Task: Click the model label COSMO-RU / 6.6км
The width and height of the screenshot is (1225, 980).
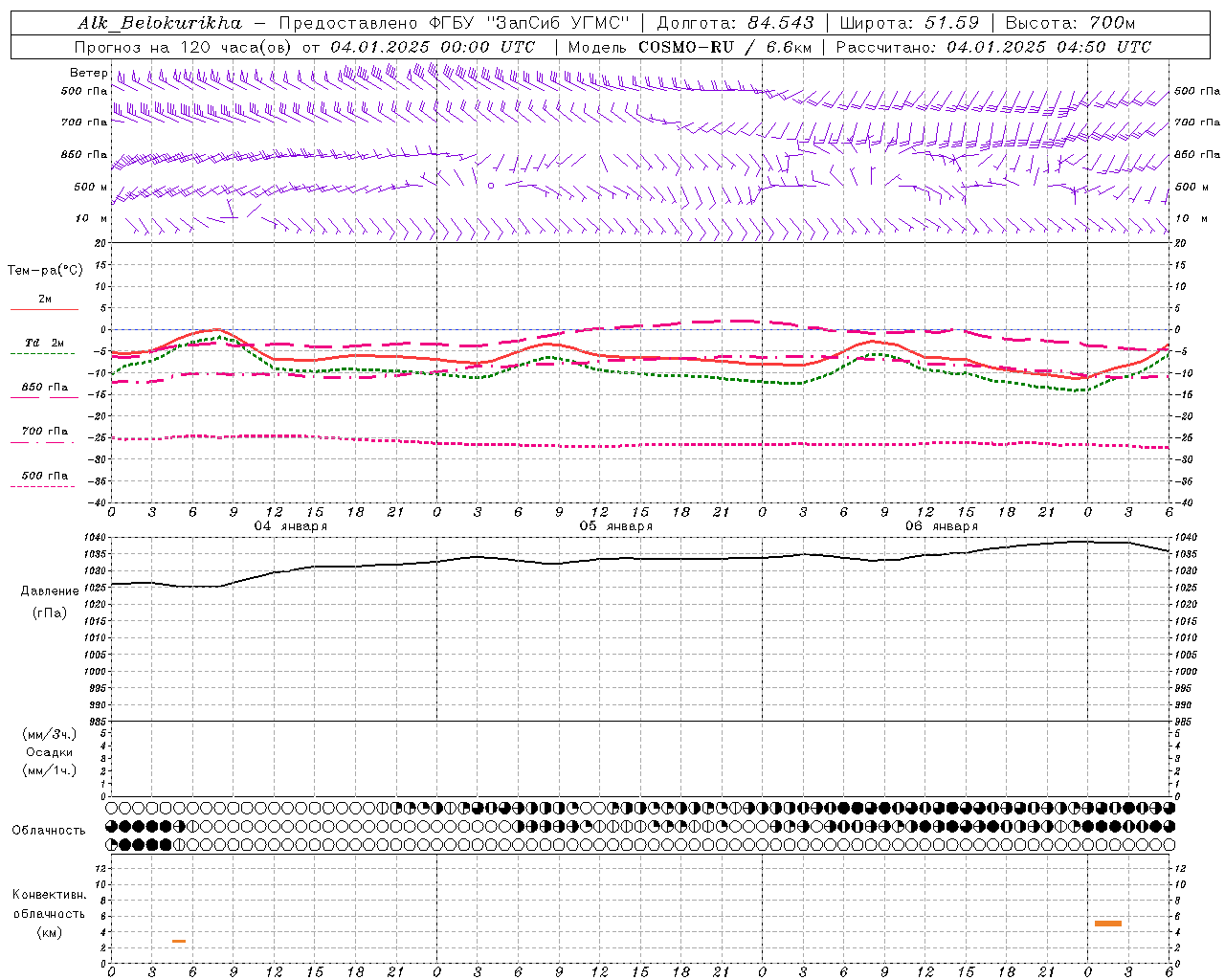Action: (x=724, y=47)
